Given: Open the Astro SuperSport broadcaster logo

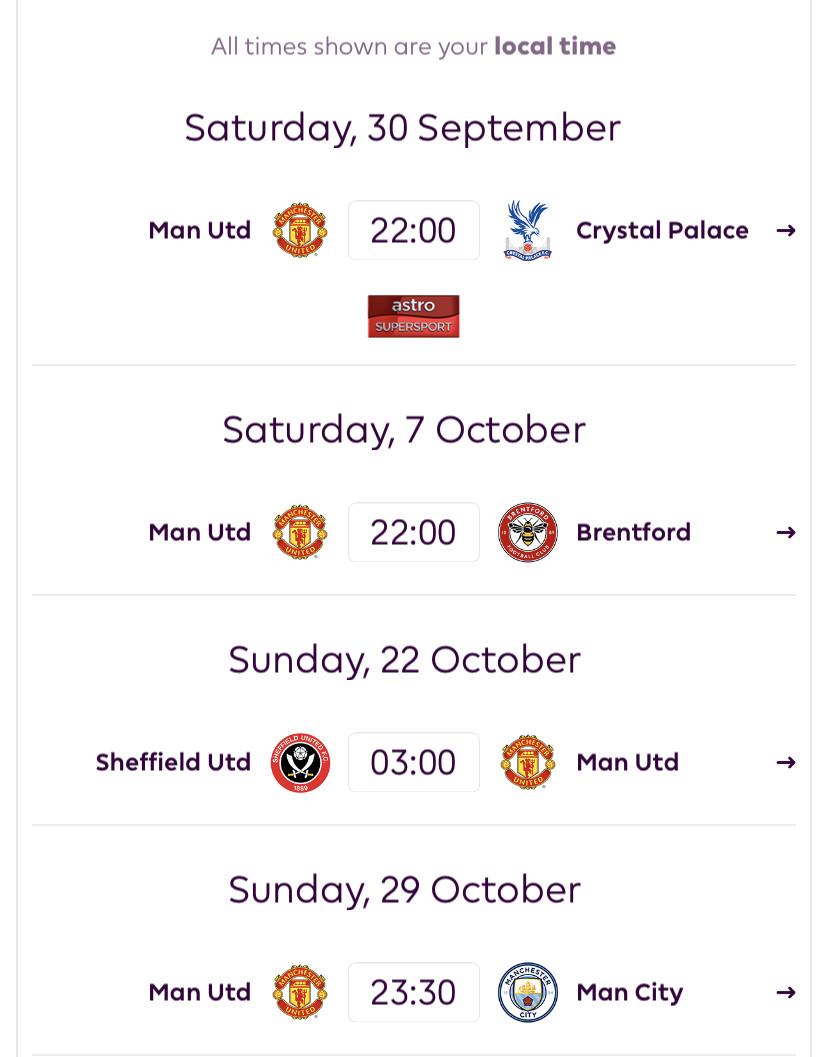Looking at the screenshot, I should point(413,316).
